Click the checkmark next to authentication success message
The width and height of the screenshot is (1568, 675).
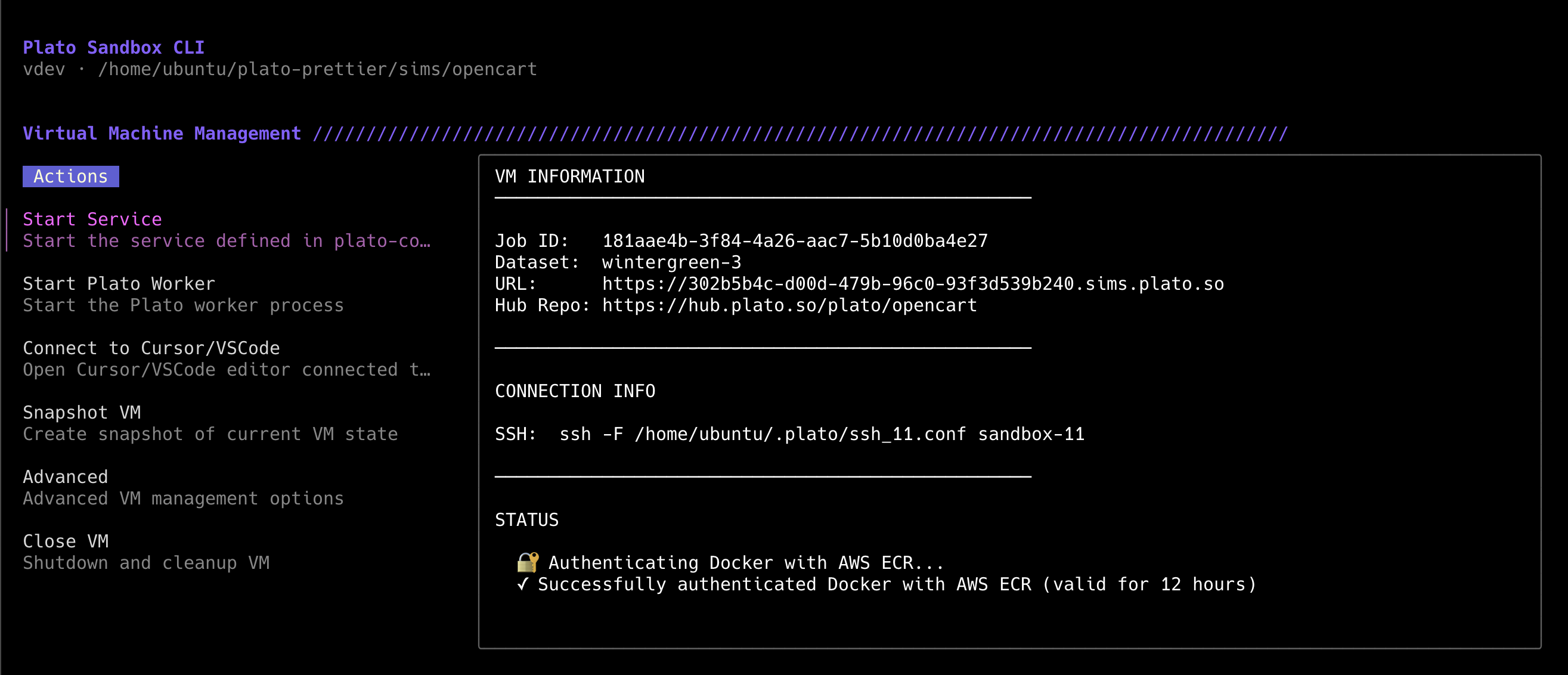click(x=522, y=584)
